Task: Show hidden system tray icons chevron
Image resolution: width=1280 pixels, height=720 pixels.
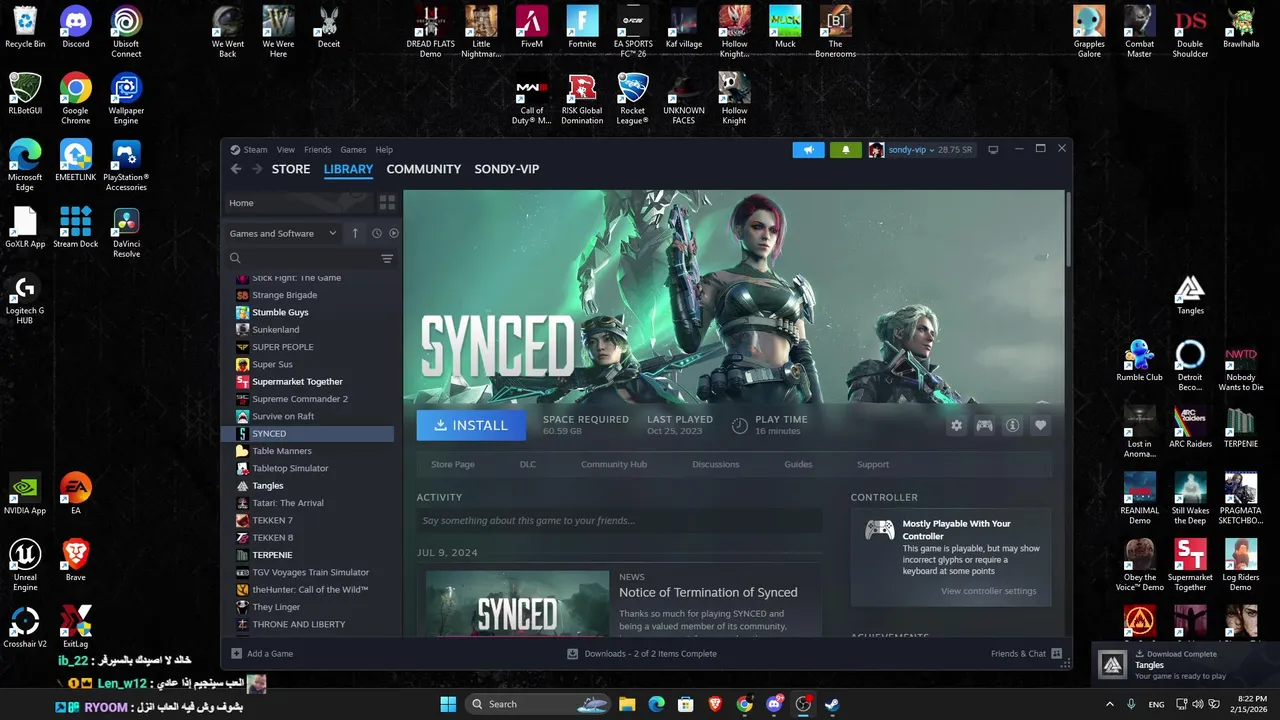Action: [x=1109, y=704]
